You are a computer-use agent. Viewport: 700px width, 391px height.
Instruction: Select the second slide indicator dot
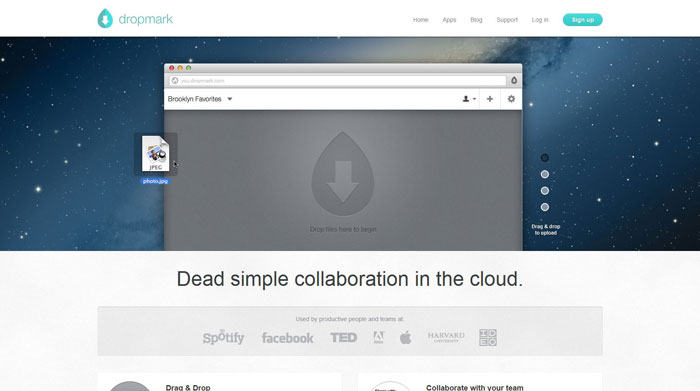coord(545,174)
